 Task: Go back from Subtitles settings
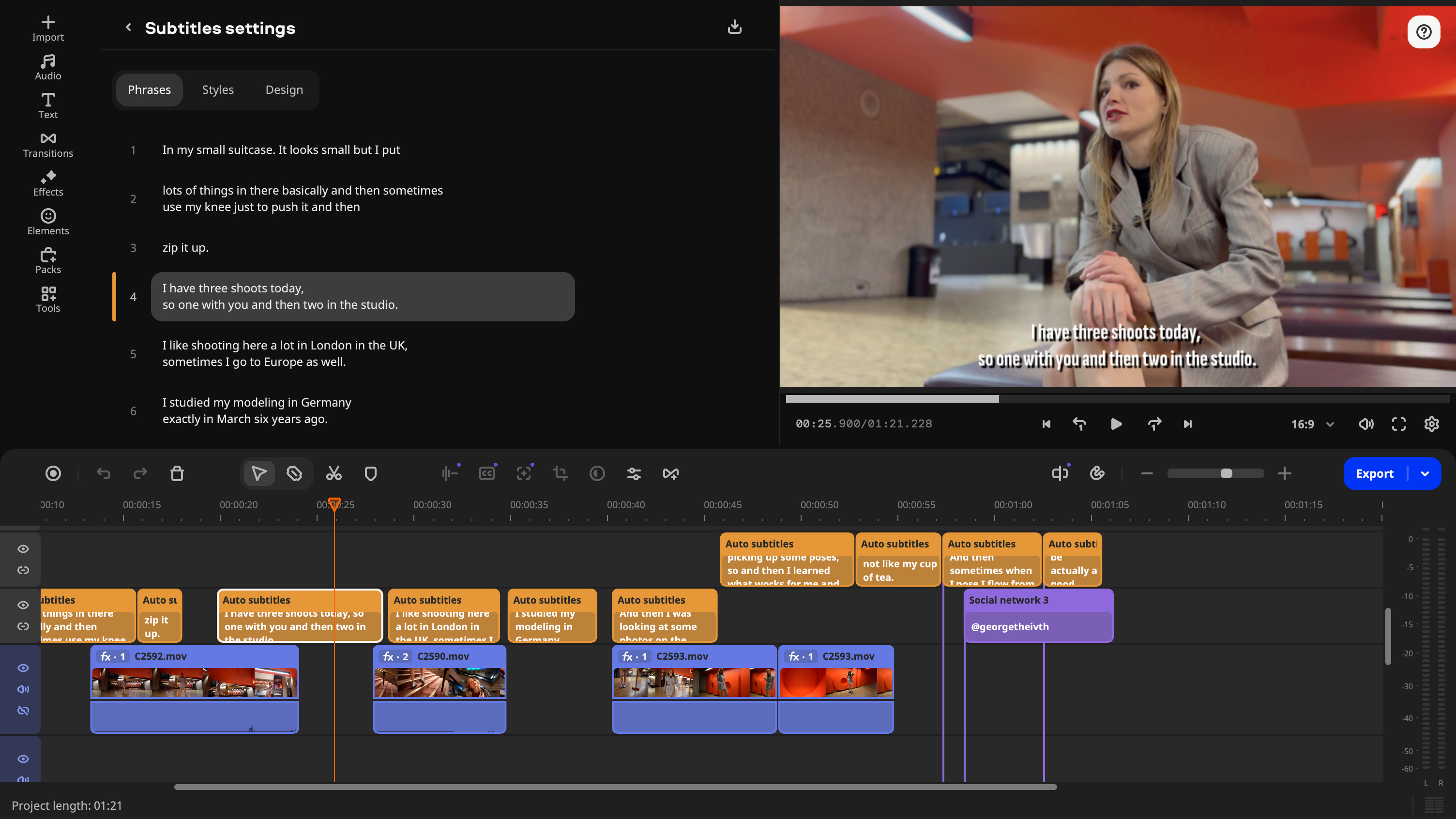[128, 27]
